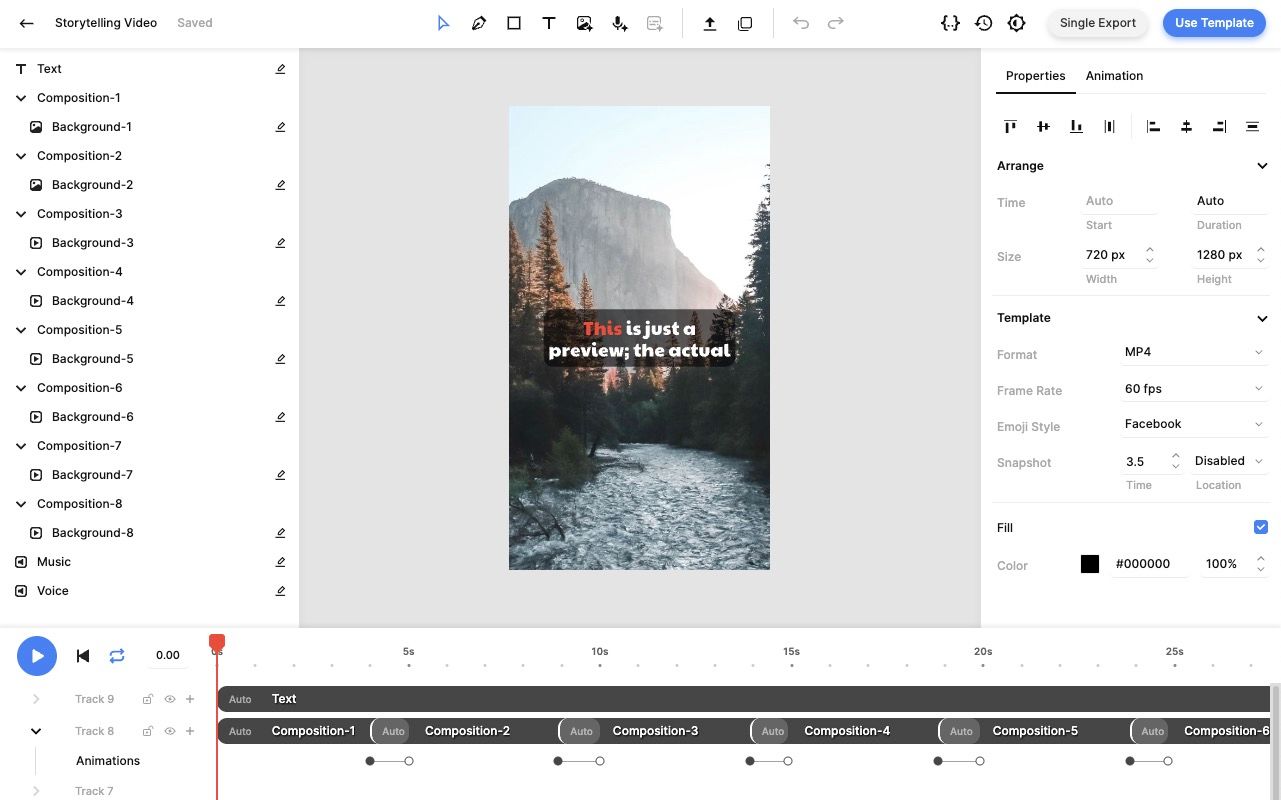
Task: Click the upload icon in toolbar
Action: (x=710, y=23)
